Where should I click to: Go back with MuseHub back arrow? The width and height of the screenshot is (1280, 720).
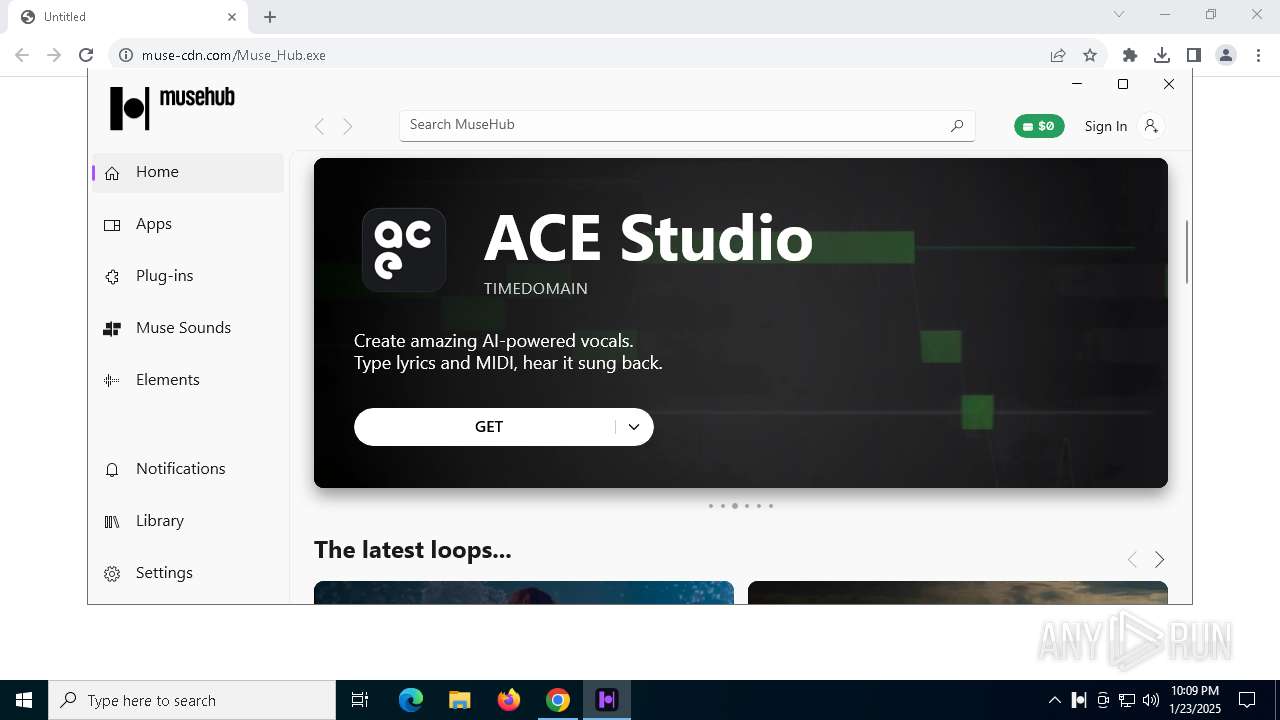319,126
